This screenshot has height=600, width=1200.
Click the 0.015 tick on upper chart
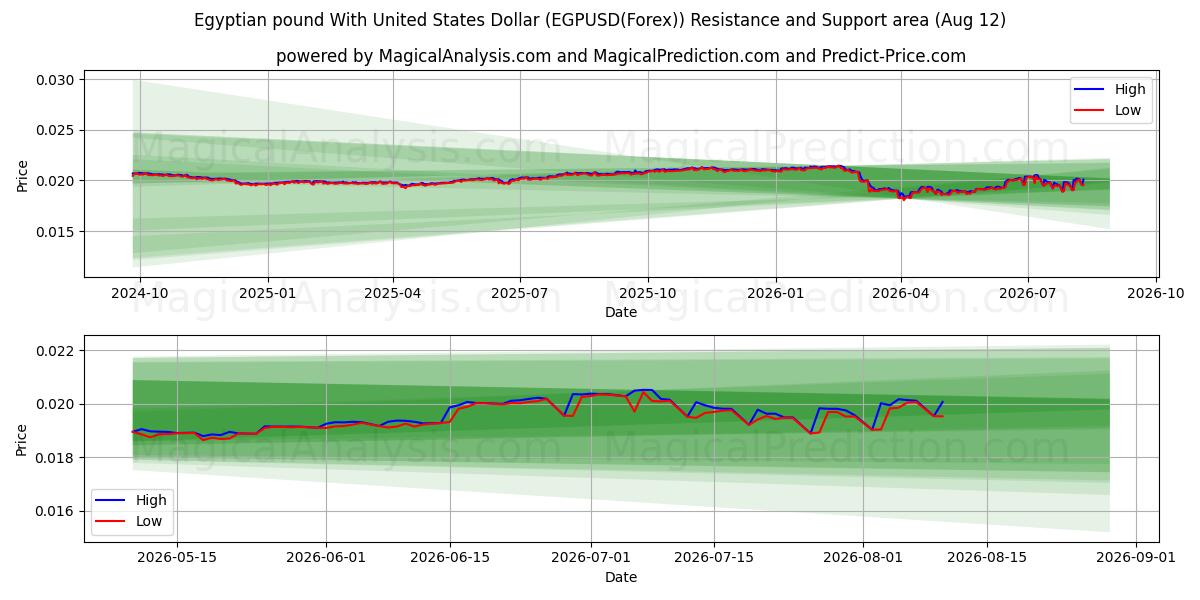pyautogui.click(x=56, y=232)
